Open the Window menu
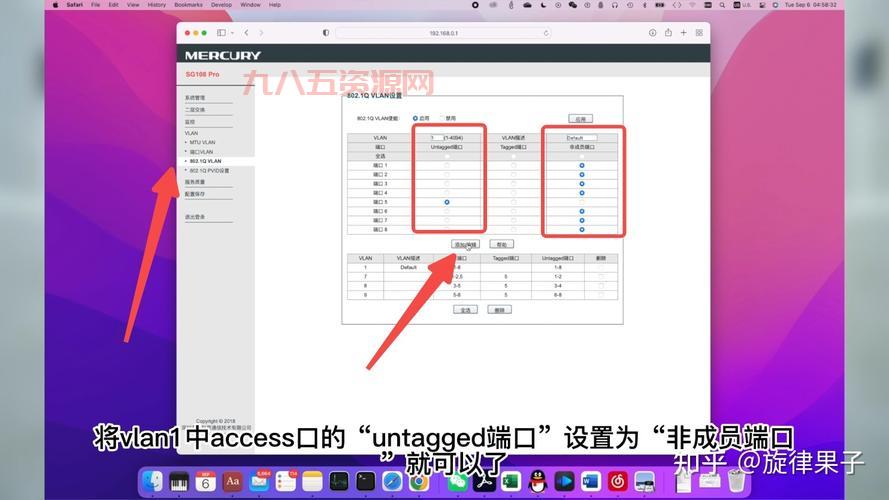The width and height of the screenshot is (889, 500). pos(250,5)
